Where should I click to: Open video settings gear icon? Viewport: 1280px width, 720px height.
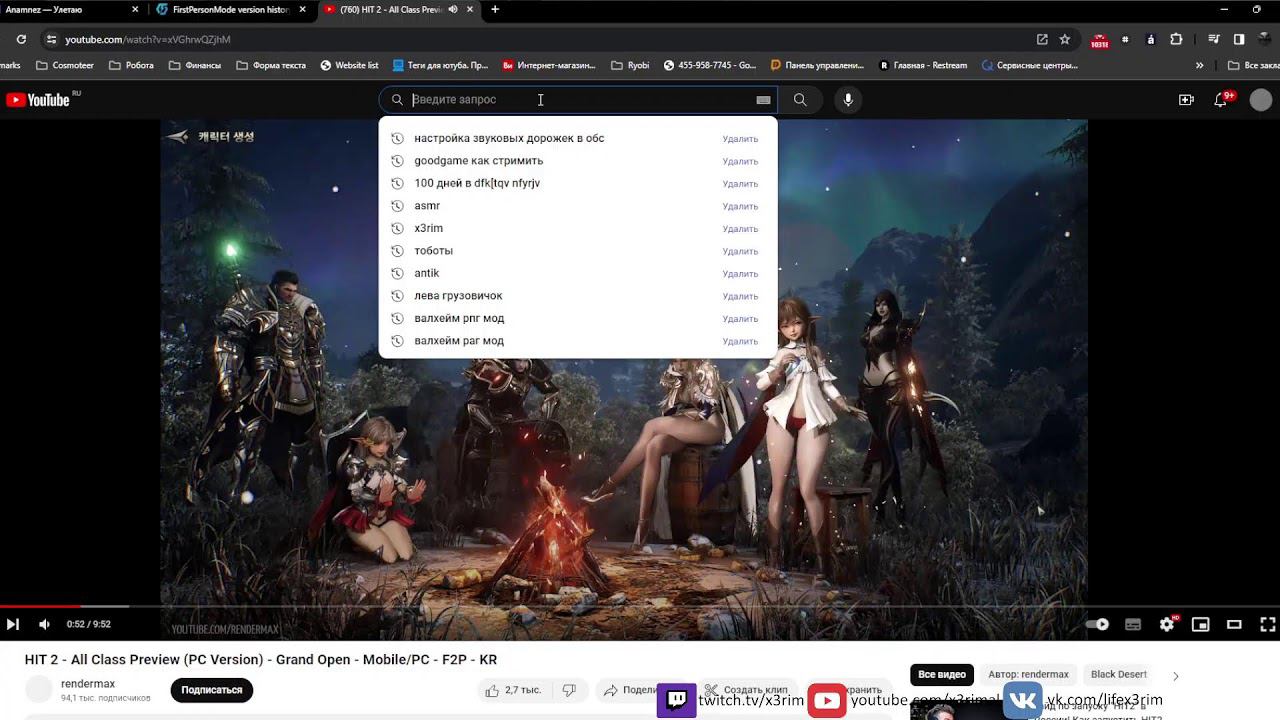pyautogui.click(x=1167, y=624)
